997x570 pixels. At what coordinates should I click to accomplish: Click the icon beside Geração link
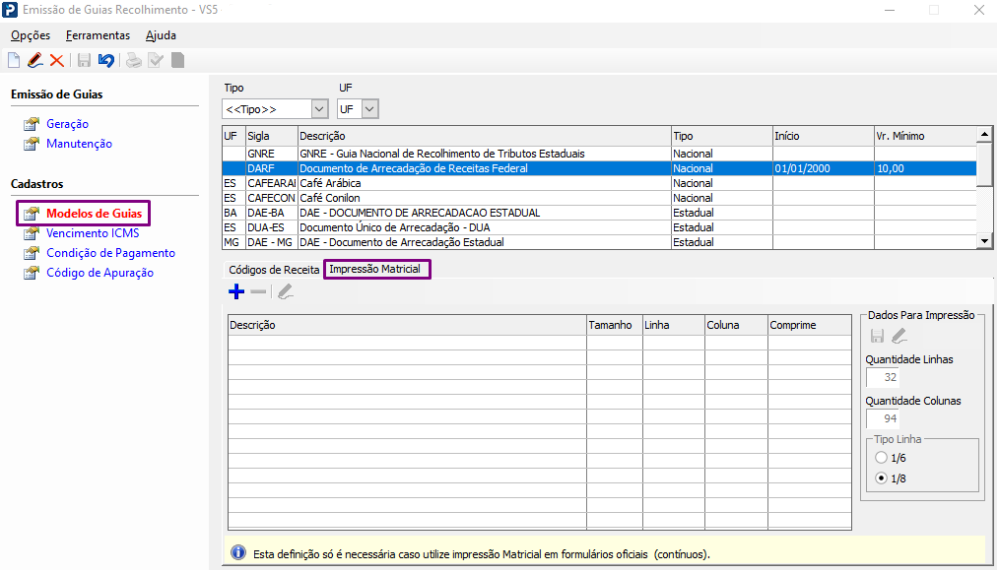coord(31,125)
